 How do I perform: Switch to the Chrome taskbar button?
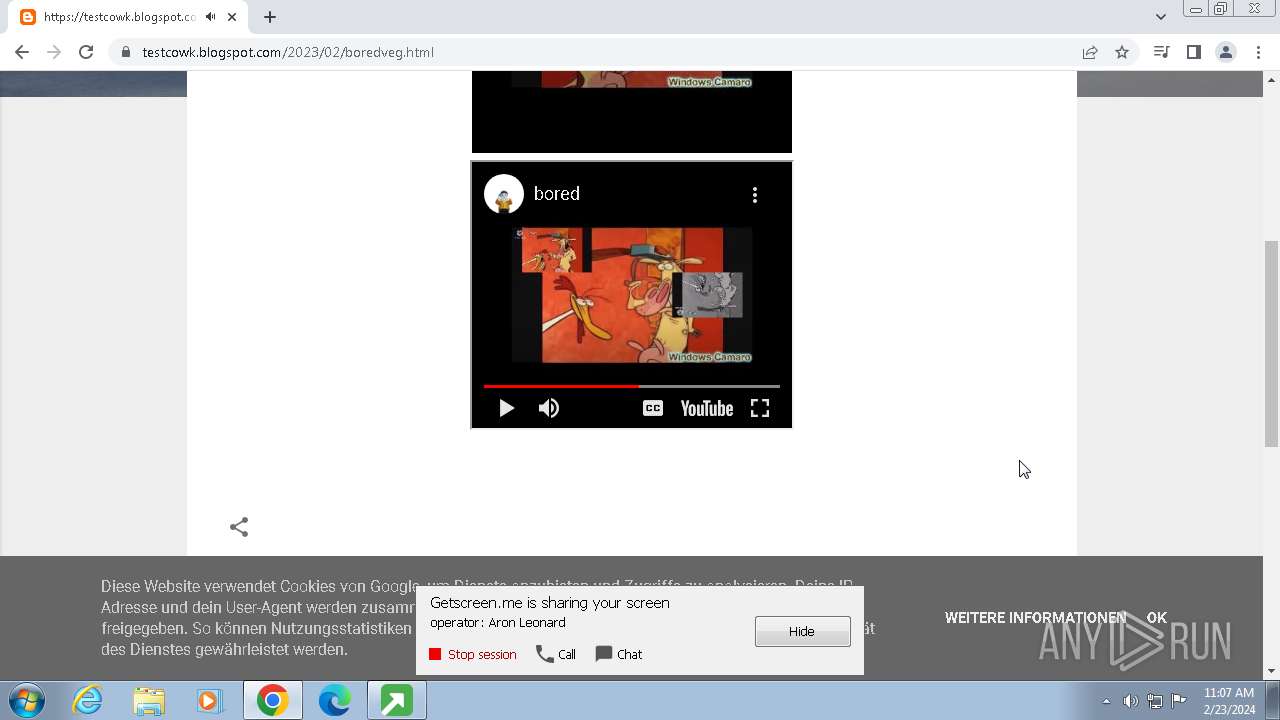272,701
